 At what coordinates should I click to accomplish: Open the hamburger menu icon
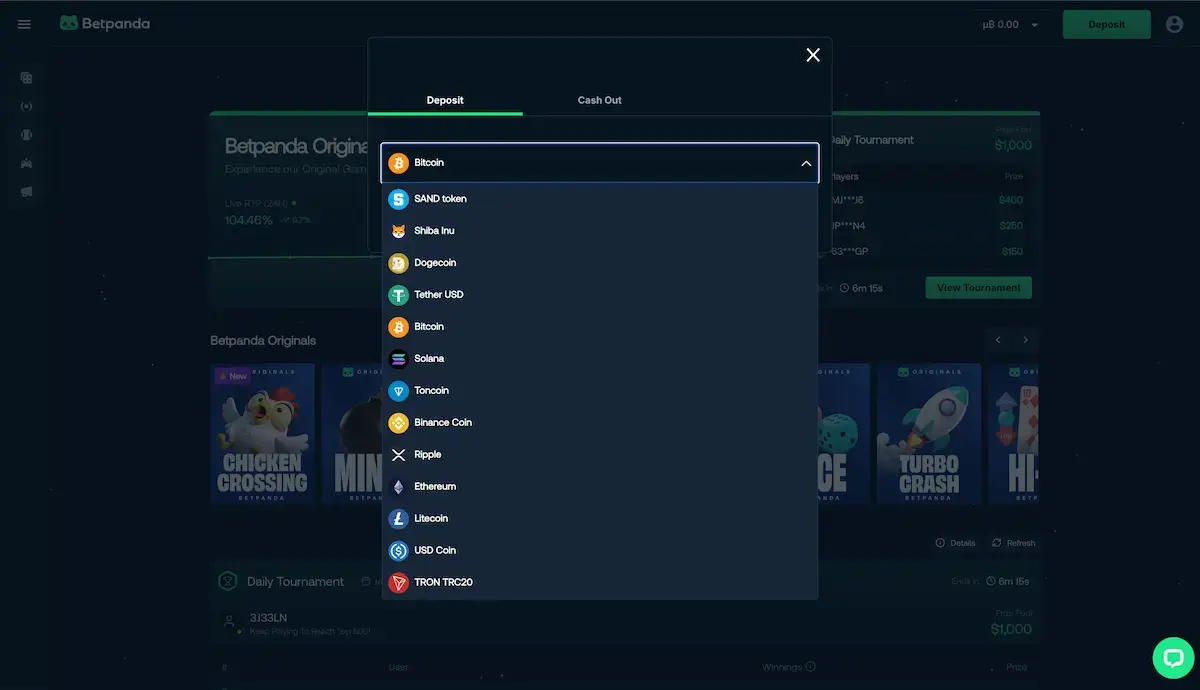coord(24,24)
